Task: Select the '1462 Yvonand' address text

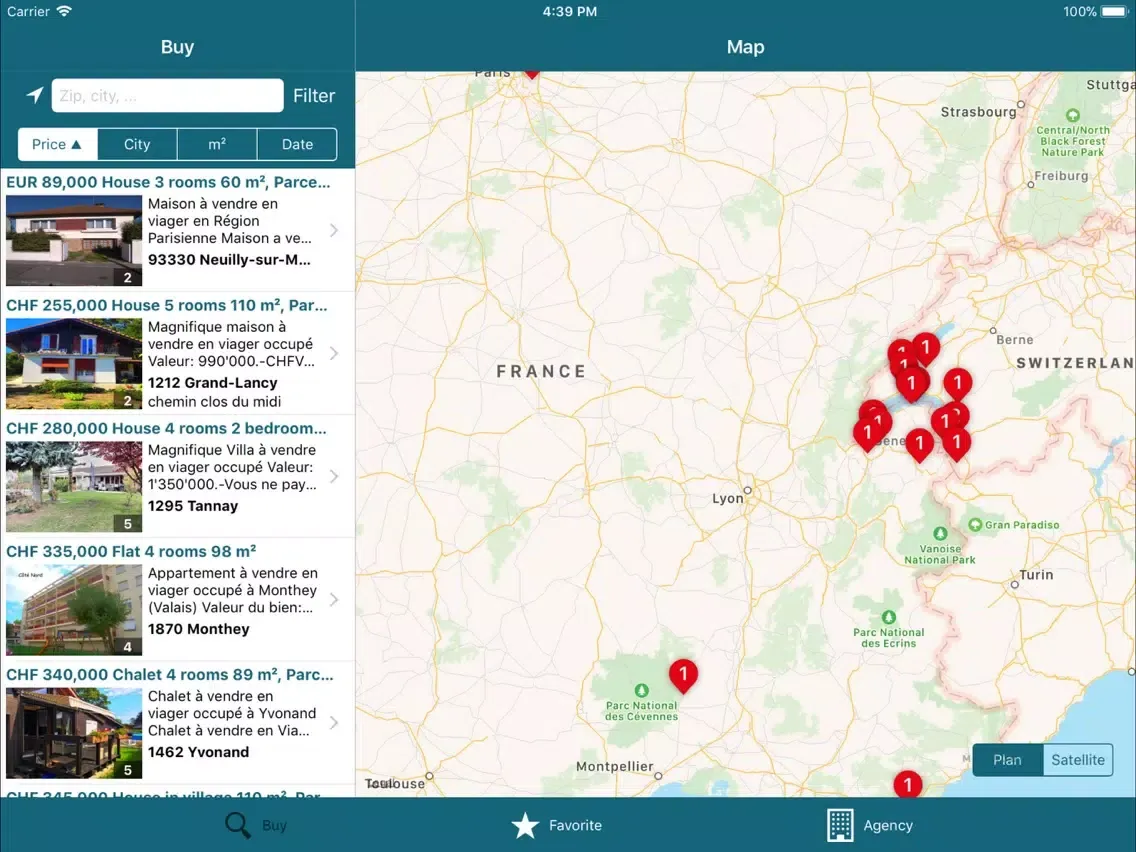Action: tap(199, 752)
